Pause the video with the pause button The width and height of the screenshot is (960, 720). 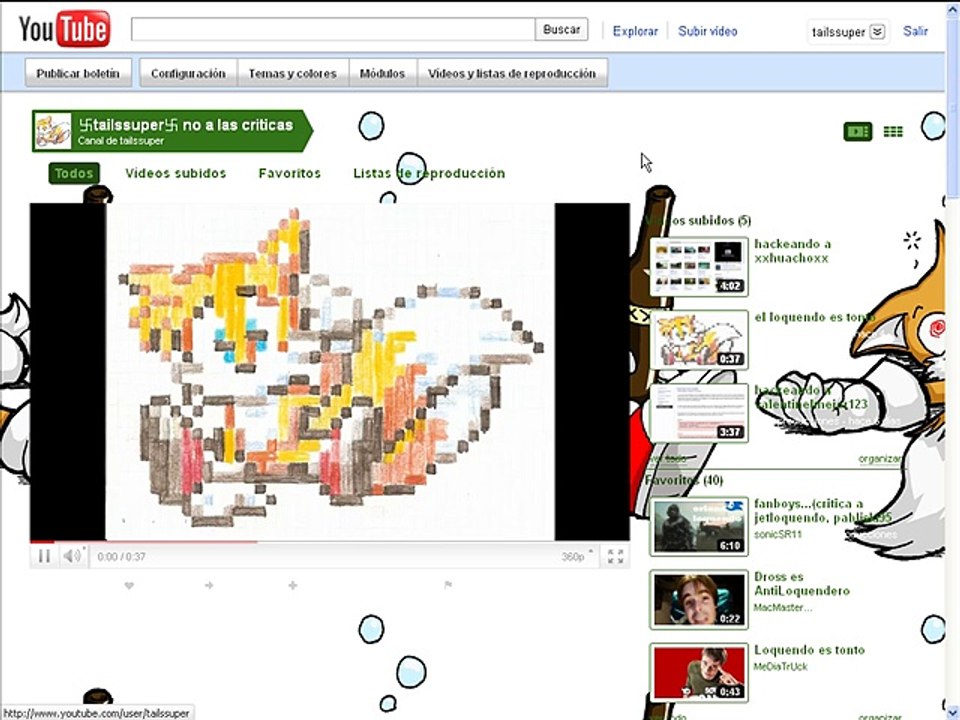coord(44,556)
